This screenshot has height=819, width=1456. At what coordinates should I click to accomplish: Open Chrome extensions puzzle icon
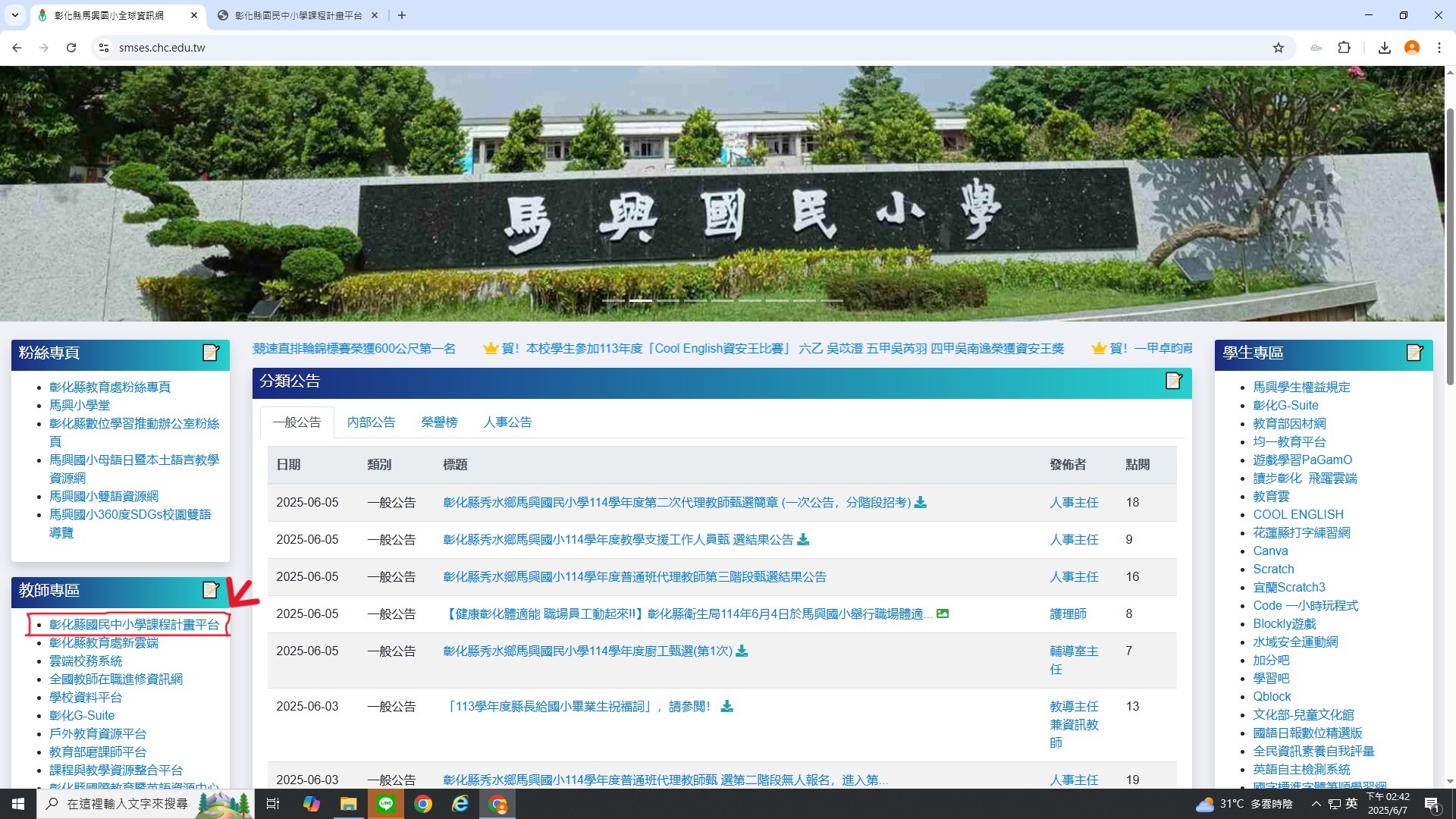tap(1344, 48)
